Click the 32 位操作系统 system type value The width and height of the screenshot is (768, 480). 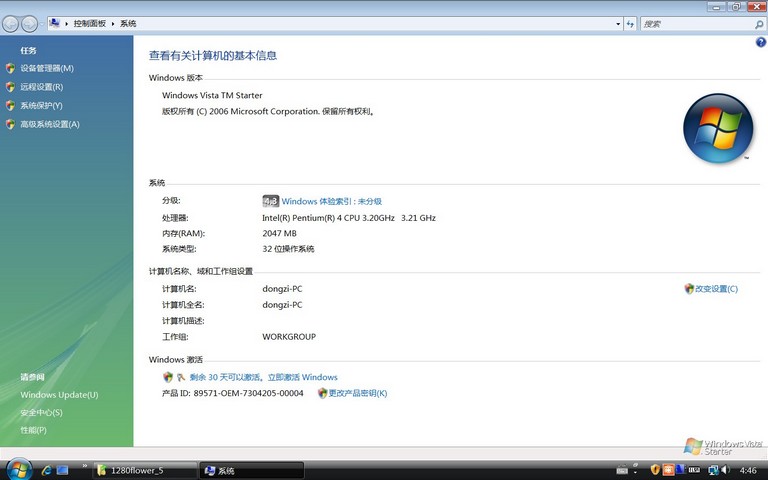[x=288, y=249]
